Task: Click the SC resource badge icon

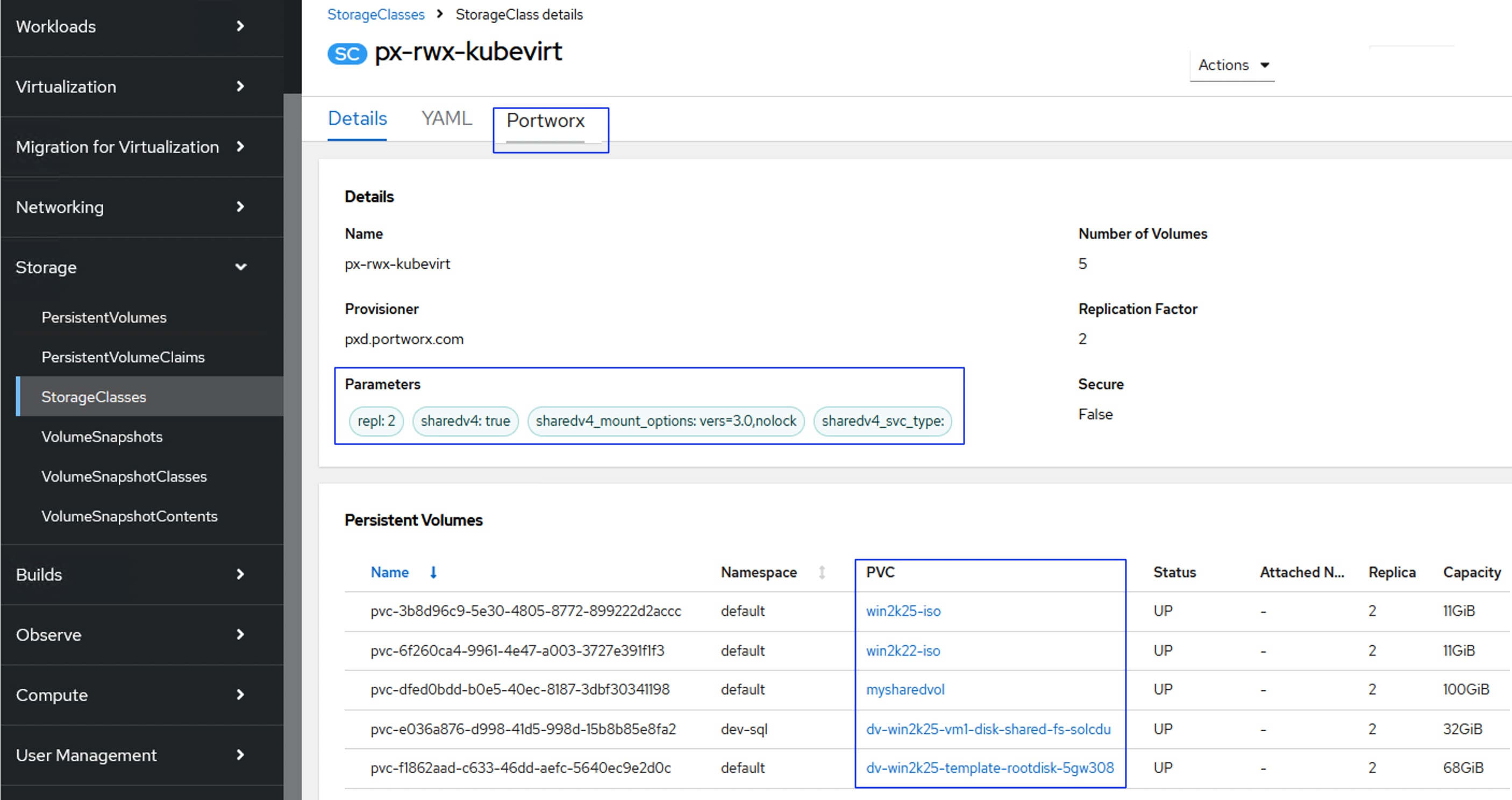Action: click(347, 53)
